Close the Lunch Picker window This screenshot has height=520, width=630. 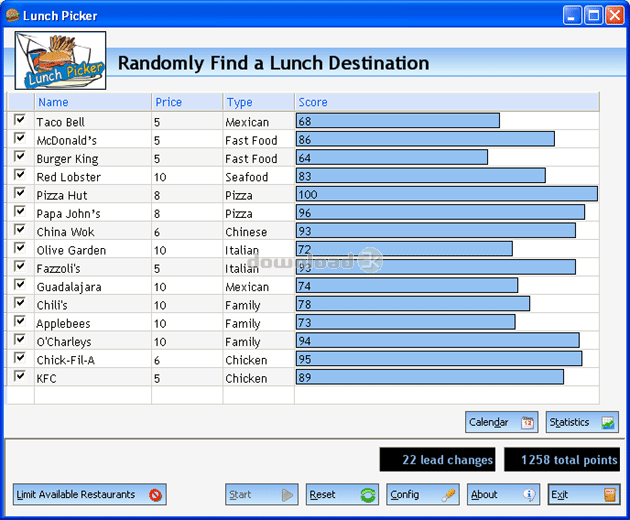[615, 16]
